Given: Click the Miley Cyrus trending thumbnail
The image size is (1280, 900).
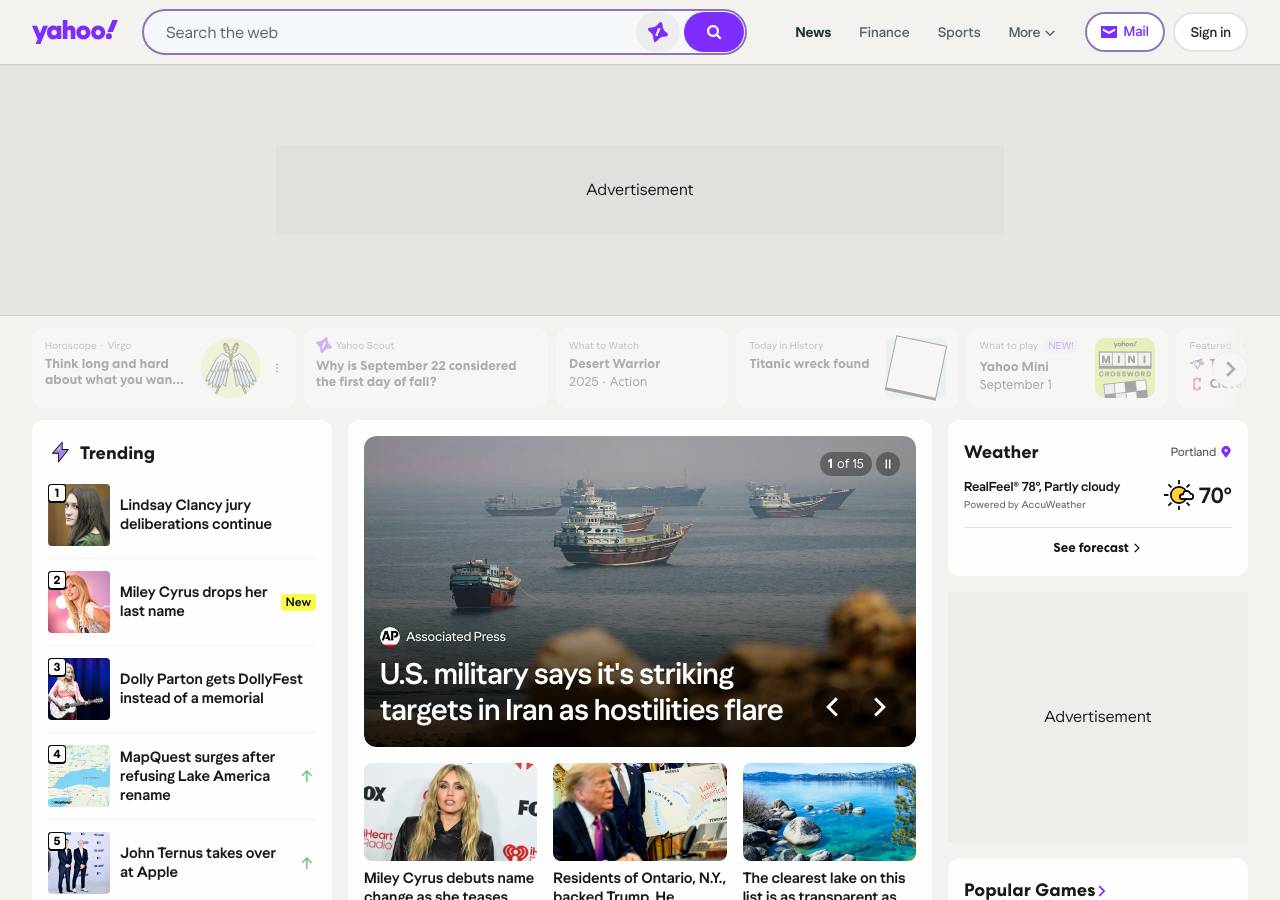Looking at the screenshot, I should click(79, 602).
